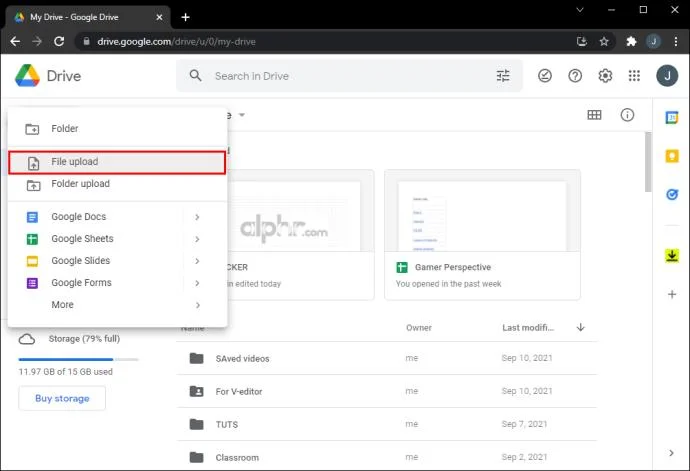The width and height of the screenshot is (690, 471).
Task: Show details info panel
Action: [627, 115]
